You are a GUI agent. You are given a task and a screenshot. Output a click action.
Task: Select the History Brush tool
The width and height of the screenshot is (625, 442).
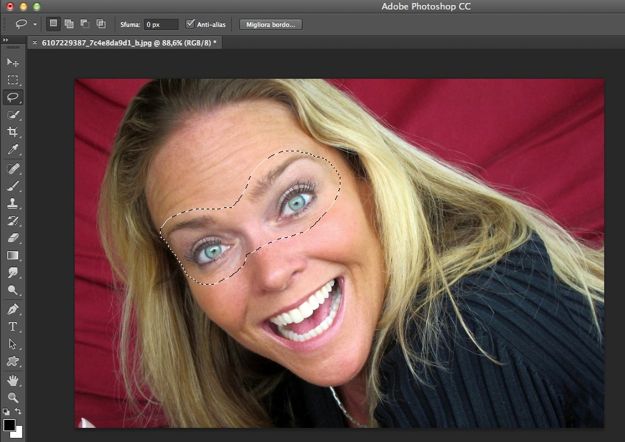13,220
